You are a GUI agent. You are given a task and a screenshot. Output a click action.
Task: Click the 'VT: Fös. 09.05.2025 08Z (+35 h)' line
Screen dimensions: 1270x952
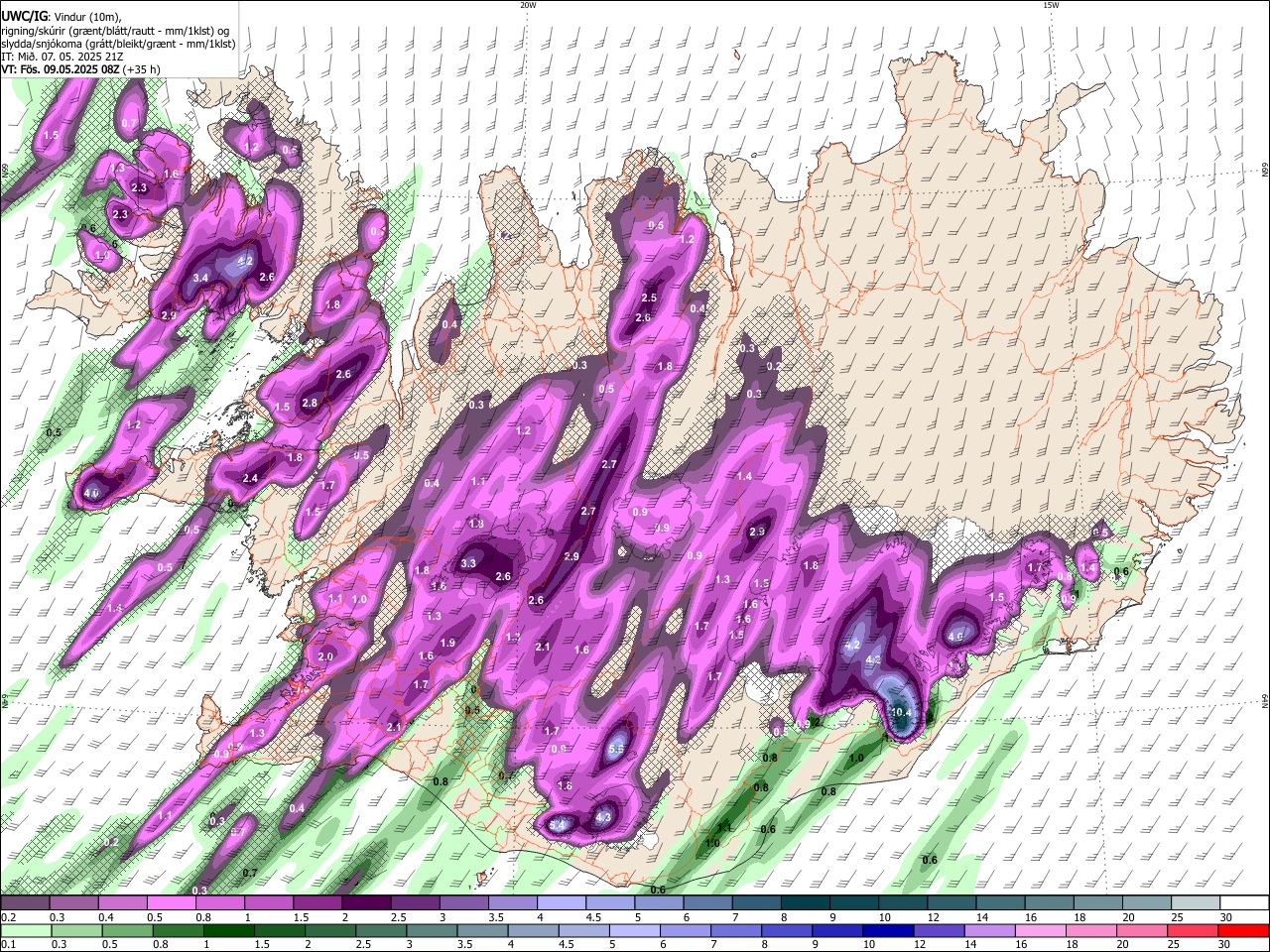pos(81,69)
